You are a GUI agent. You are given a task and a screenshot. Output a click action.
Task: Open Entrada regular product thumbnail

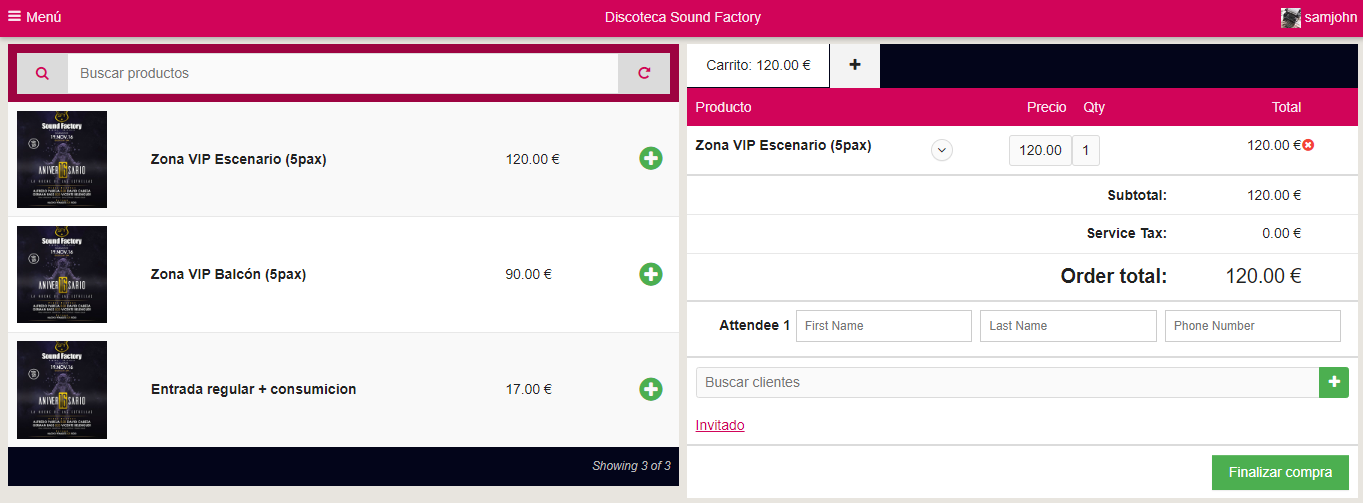(x=62, y=390)
